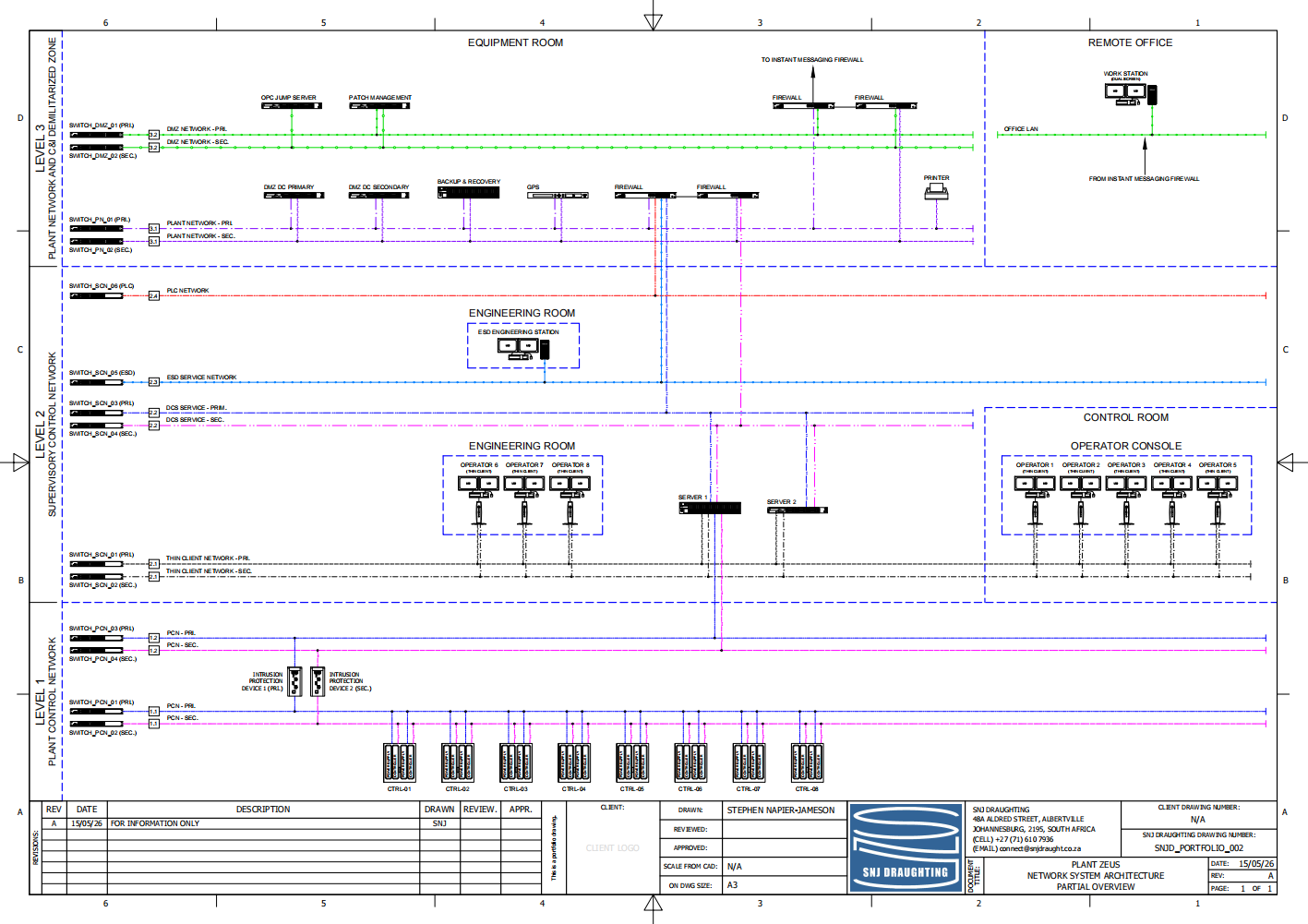Select 'FROM INSTANT MESSAGING FIREWALL' label
This screenshot has width=1308, height=924.
1145,179
